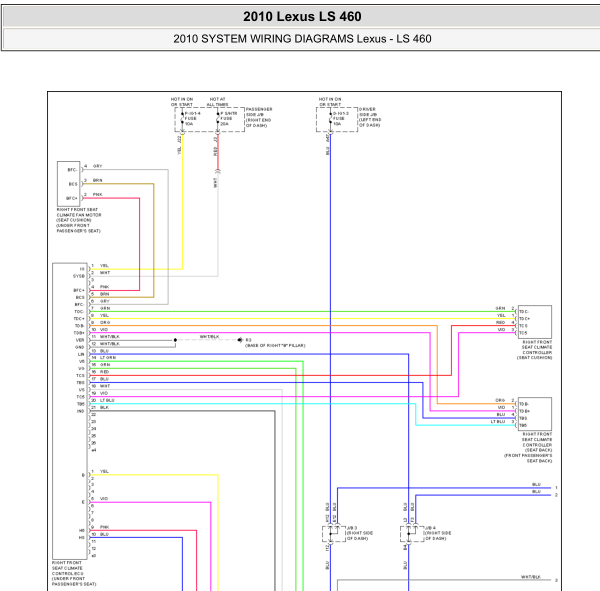The image size is (600, 591).
Task: Click the TDB- terminal inside seat back controller box
Action: click(524, 404)
